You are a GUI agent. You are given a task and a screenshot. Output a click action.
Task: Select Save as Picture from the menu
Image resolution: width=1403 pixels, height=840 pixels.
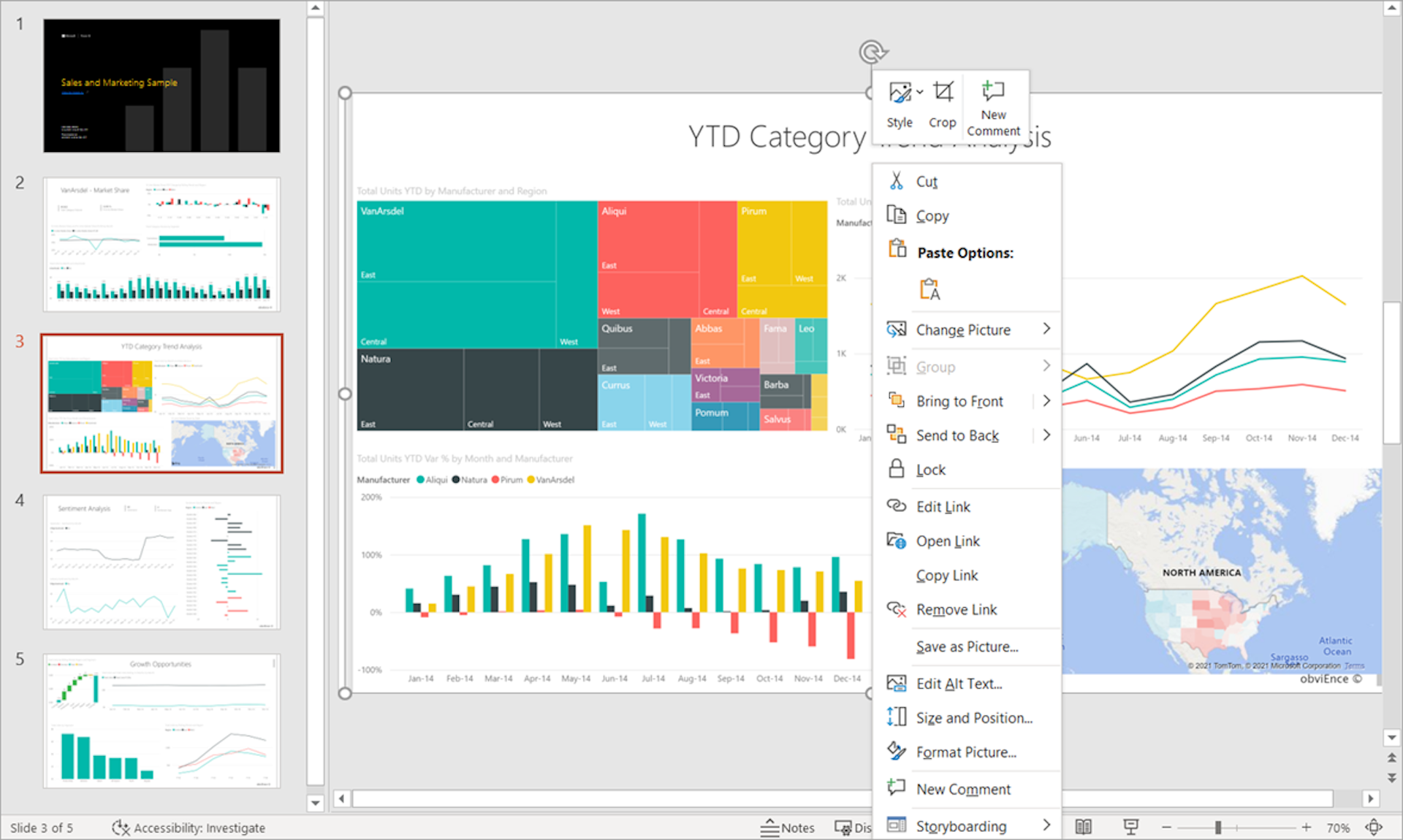(x=966, y=646)
